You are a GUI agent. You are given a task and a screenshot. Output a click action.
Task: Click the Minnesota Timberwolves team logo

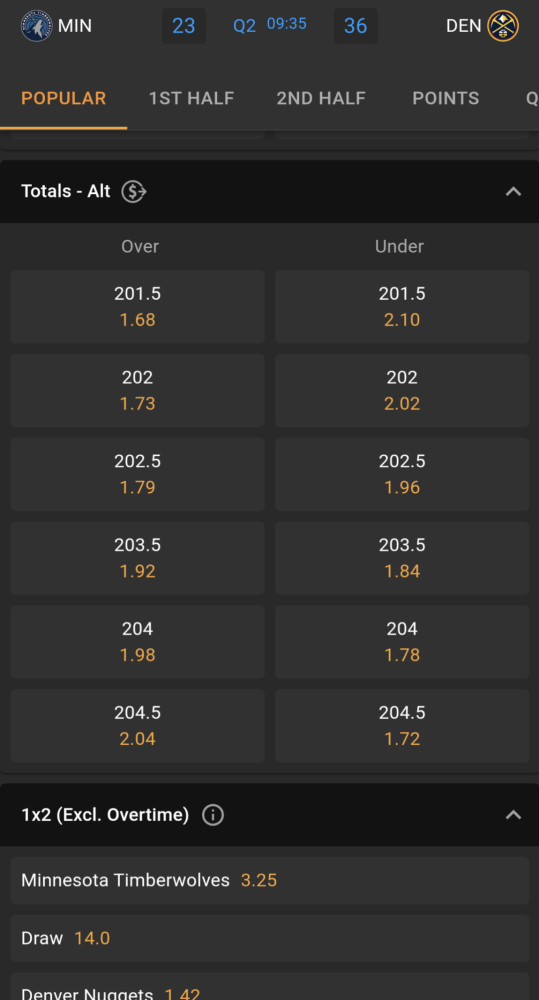[36, 26]
